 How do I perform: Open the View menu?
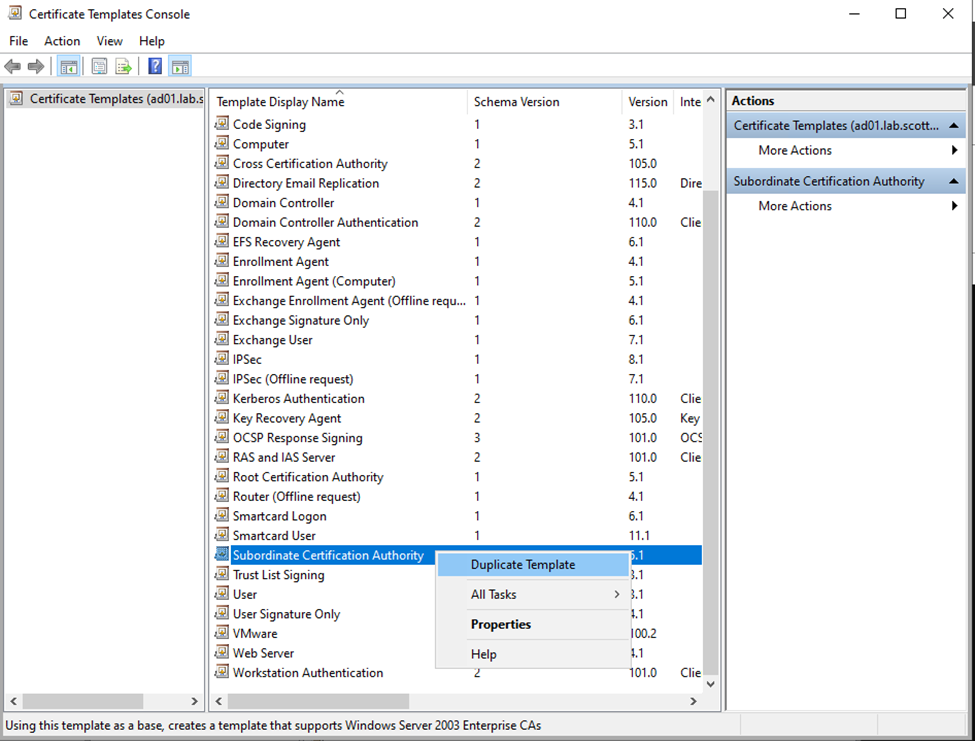click(x=110, y=41)
